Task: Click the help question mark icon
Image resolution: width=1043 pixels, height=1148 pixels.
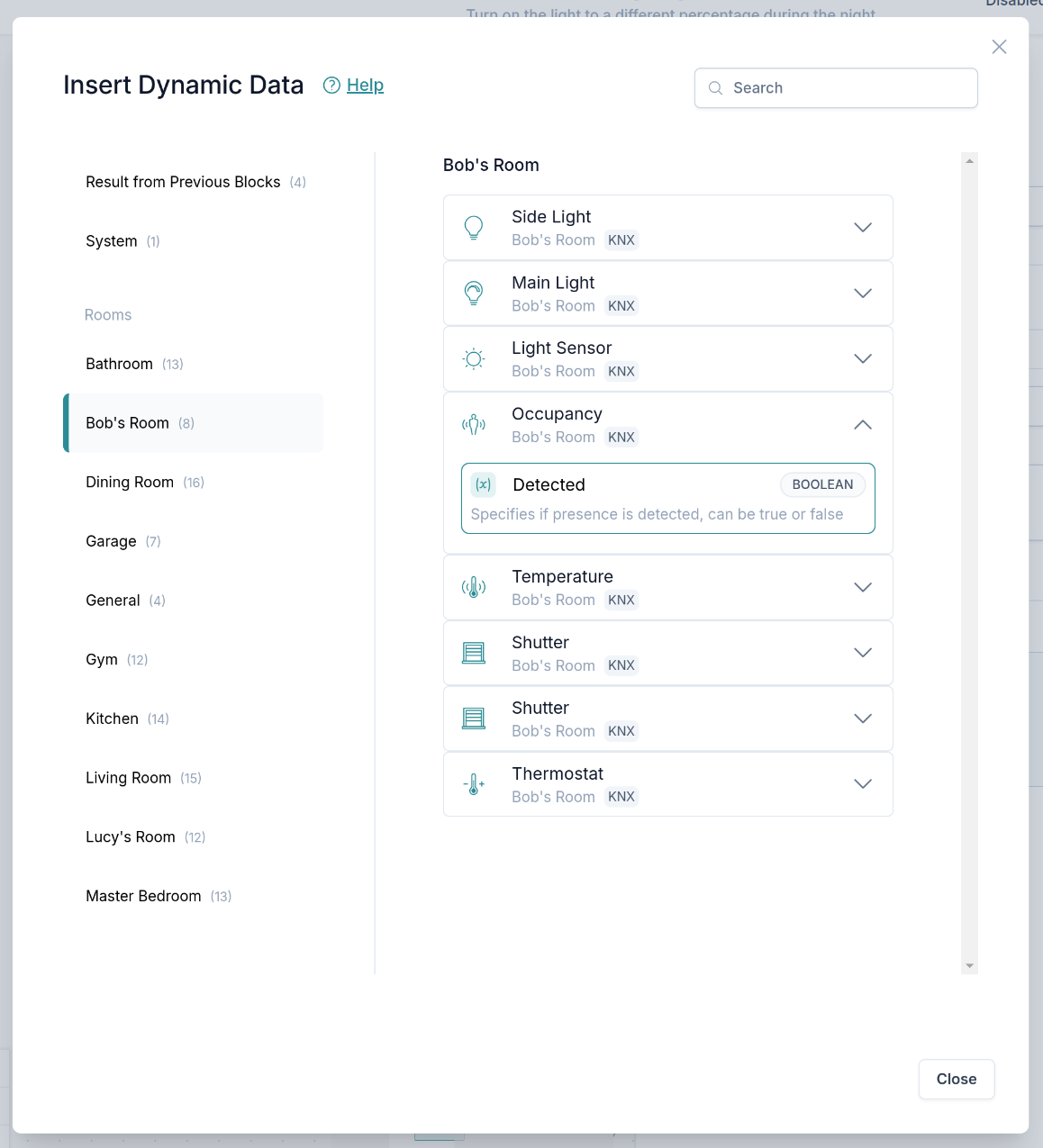Action: (x=331, y=86)
